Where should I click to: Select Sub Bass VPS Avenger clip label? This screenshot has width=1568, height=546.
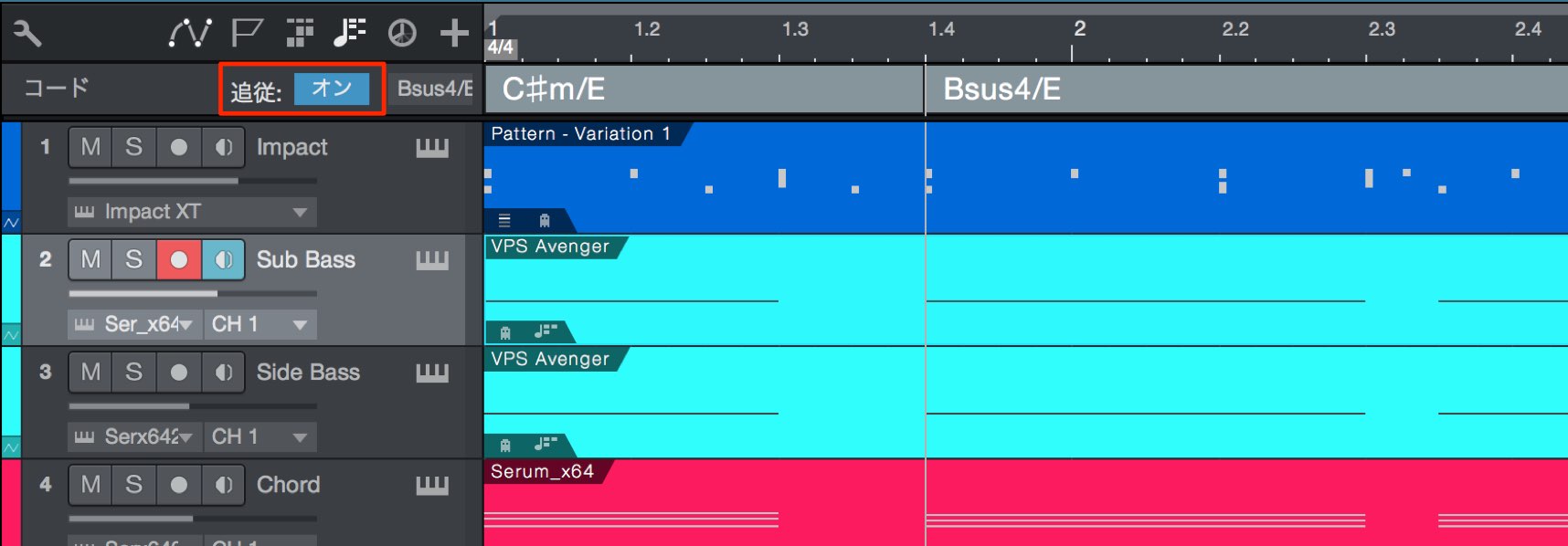[x=549, y=247]
